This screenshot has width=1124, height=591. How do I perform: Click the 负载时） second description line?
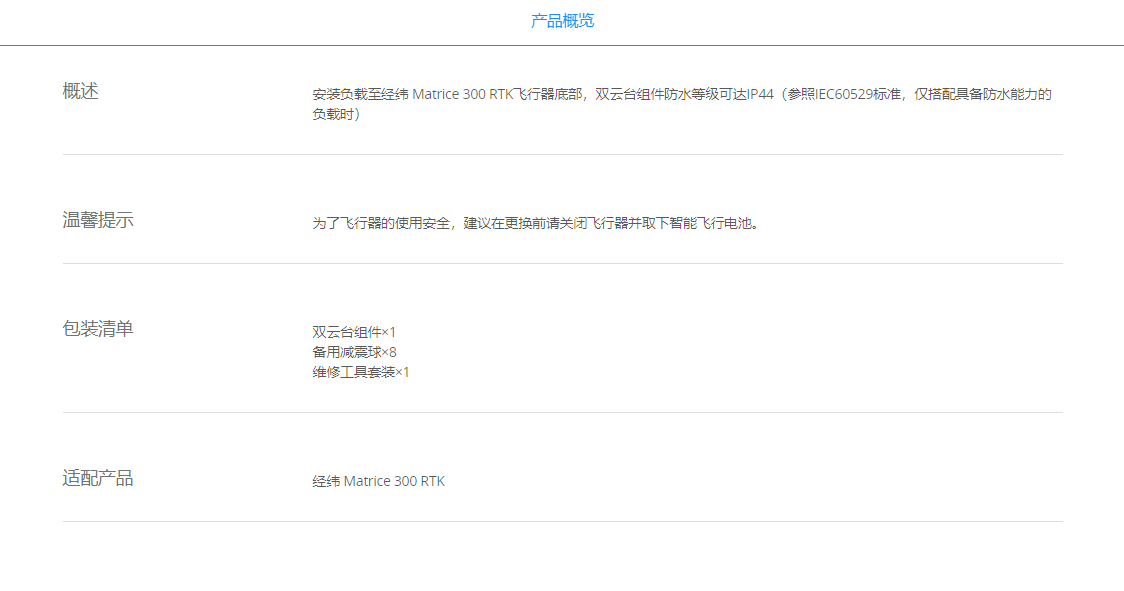click(x=336, y=114)
